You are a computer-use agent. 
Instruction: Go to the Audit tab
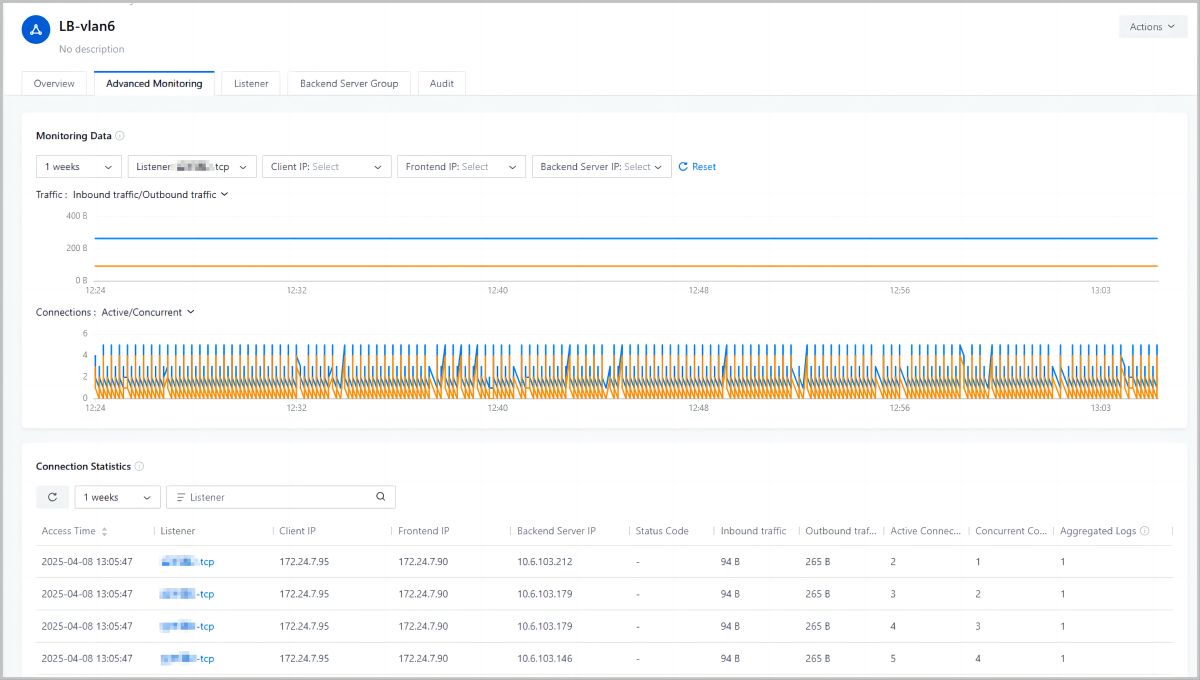tap(441, 84)
